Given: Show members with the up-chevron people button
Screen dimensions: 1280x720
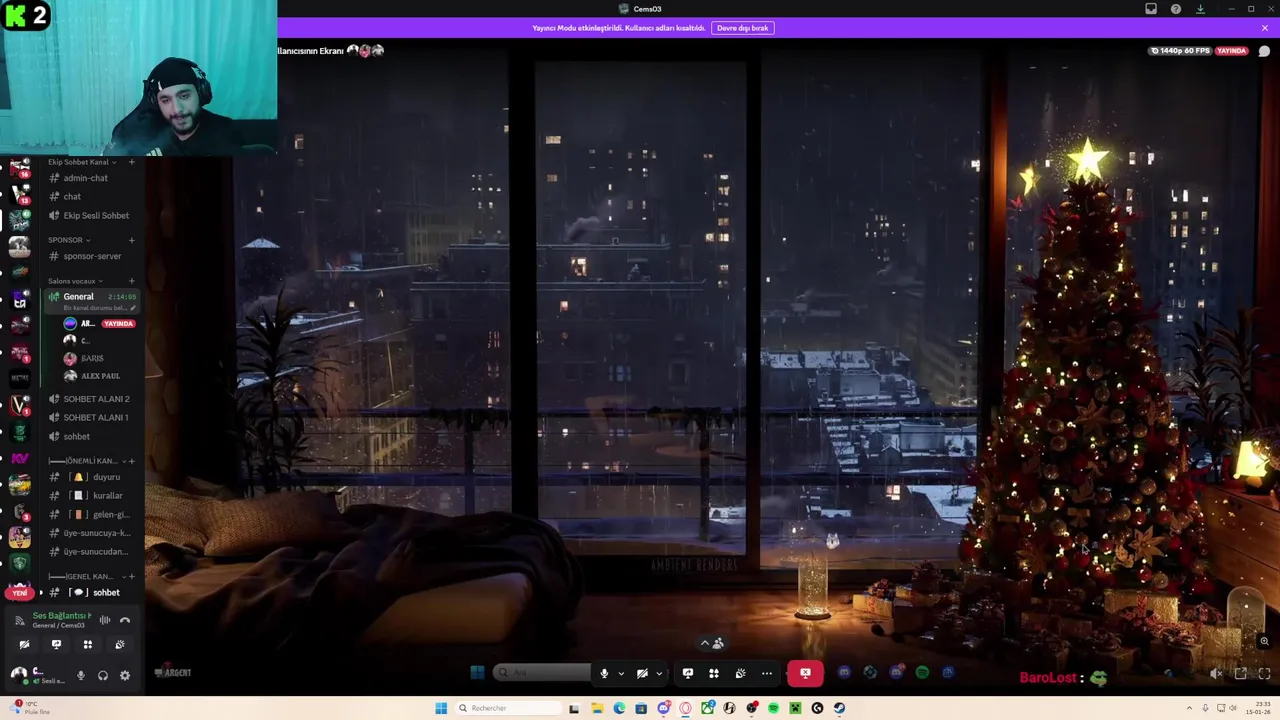Looking at the screenshot, I should 711,644.
